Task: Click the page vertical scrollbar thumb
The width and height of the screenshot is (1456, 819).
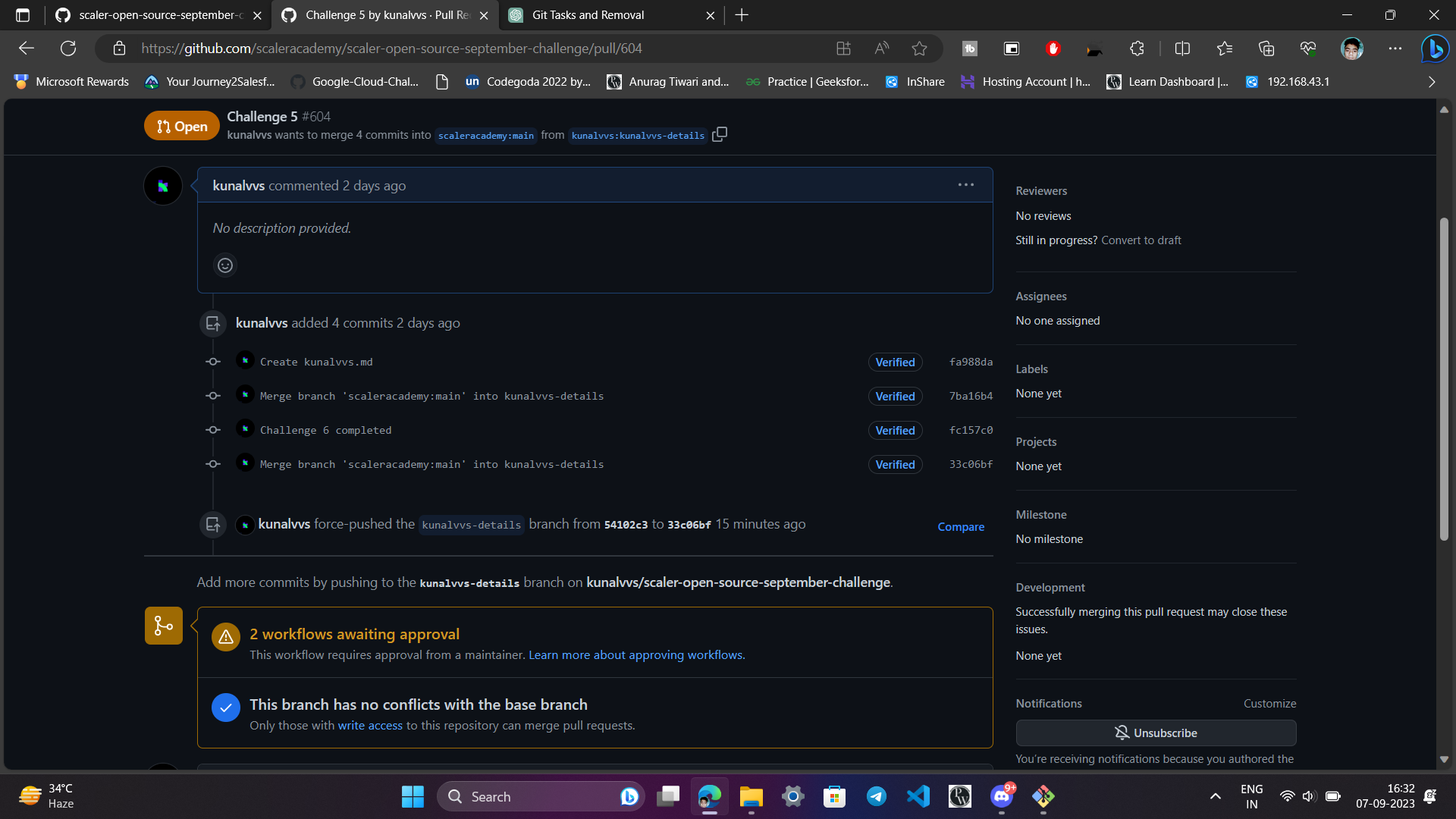Action: pos(1444,379)
